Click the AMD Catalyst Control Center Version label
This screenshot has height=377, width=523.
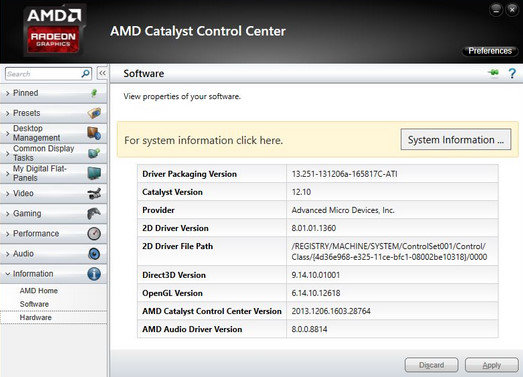[212, 311]
